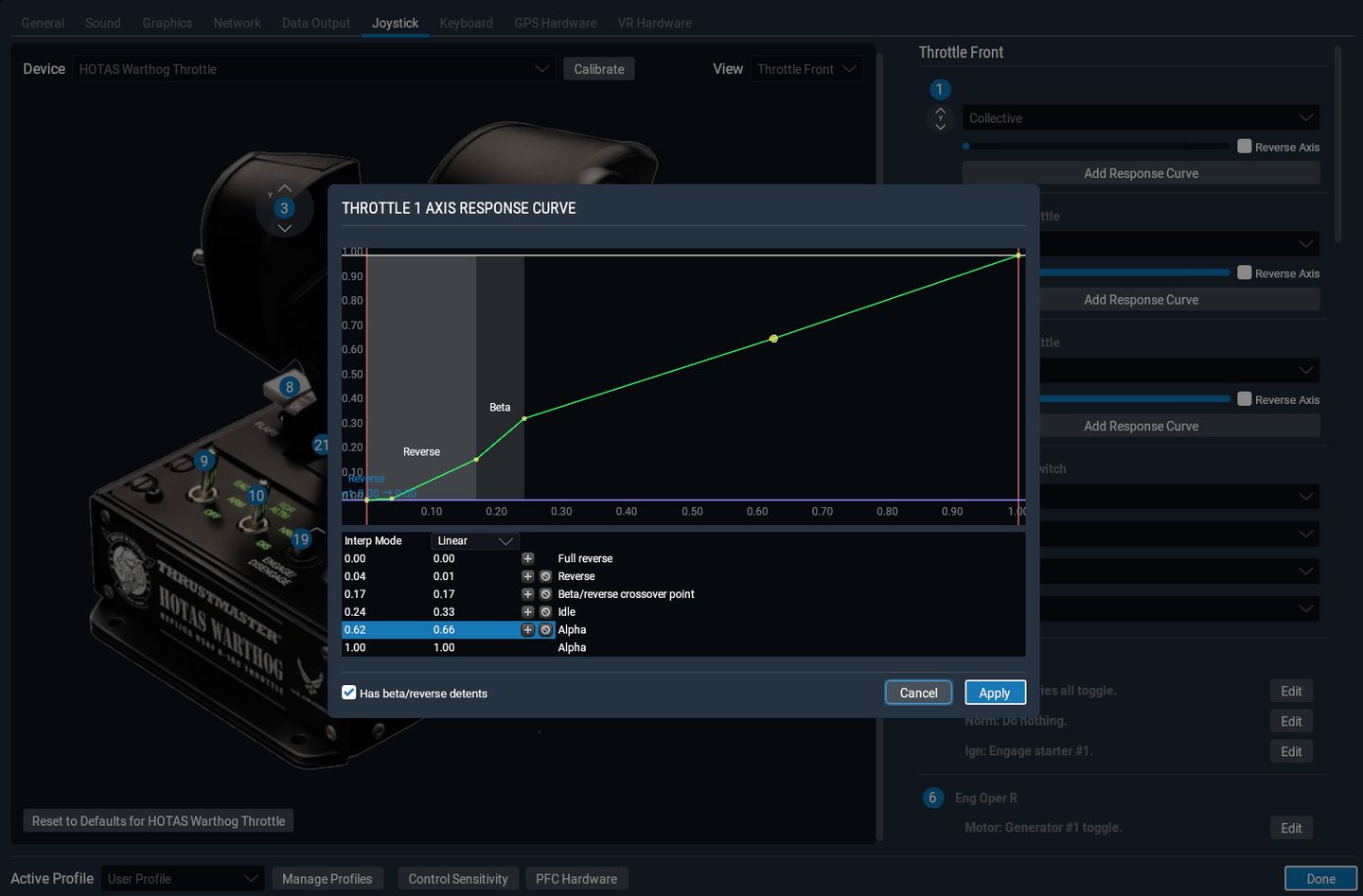Edit Motor: Generator #1 toggle assignment
The image size is (1363, 896).
[1291, 828]
